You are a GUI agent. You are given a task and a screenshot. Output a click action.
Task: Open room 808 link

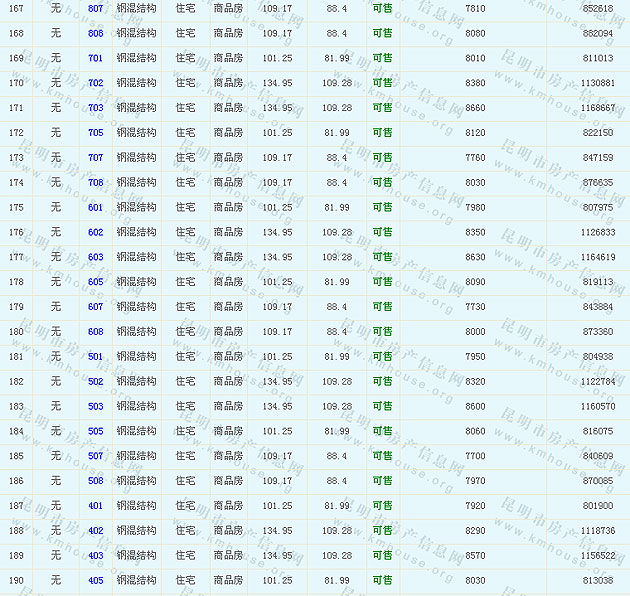[95, 33]
